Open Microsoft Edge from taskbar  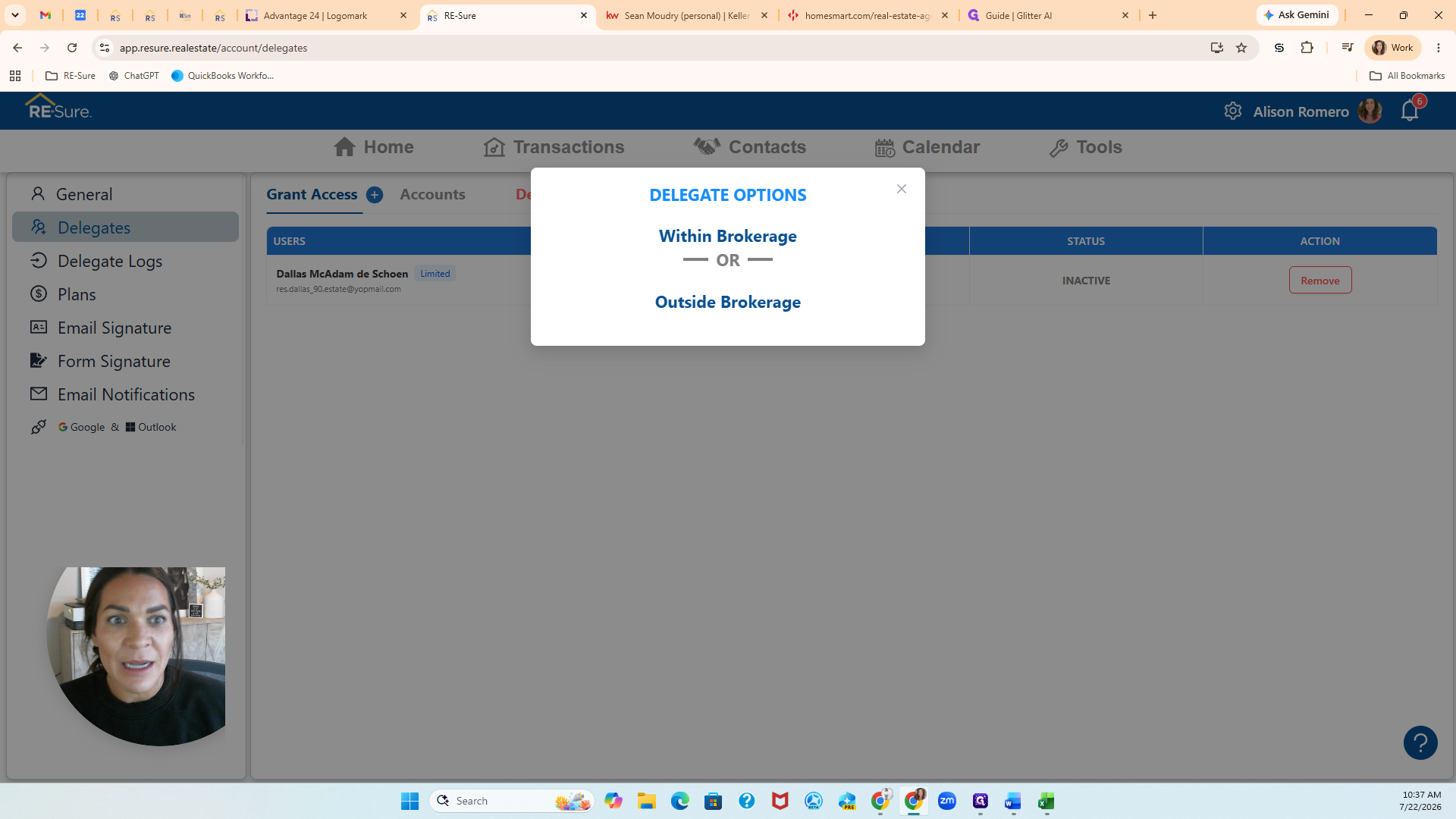coord(679,801)
